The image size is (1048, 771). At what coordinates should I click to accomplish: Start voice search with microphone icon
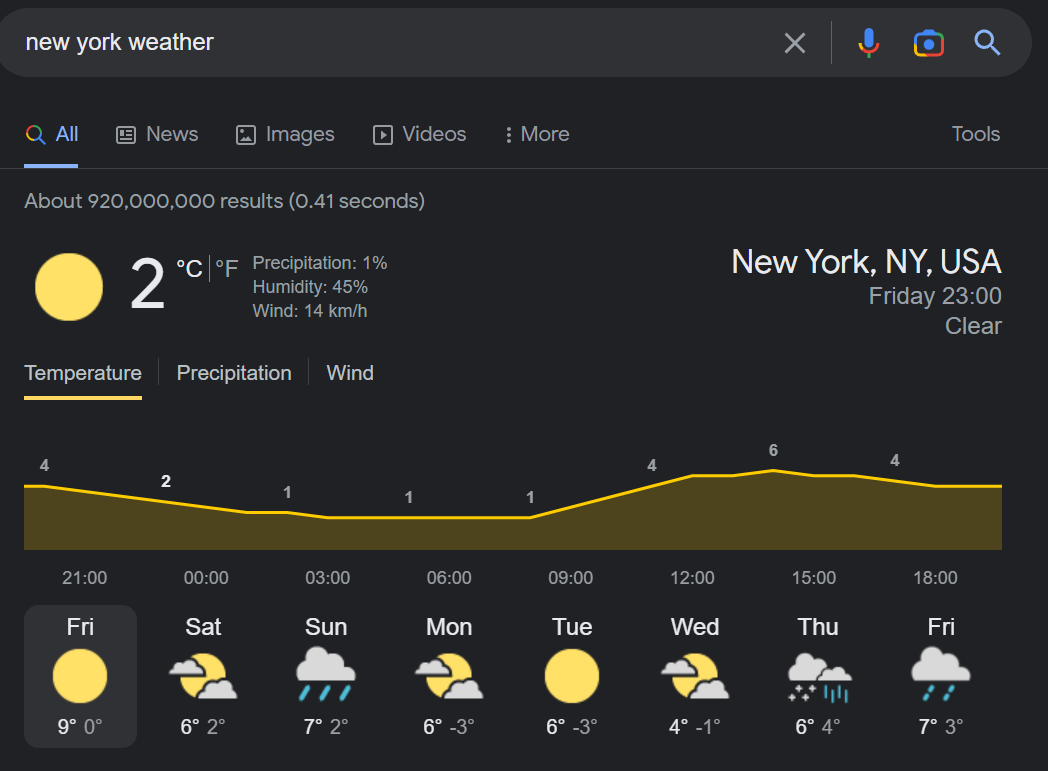[x=868, y=43]
